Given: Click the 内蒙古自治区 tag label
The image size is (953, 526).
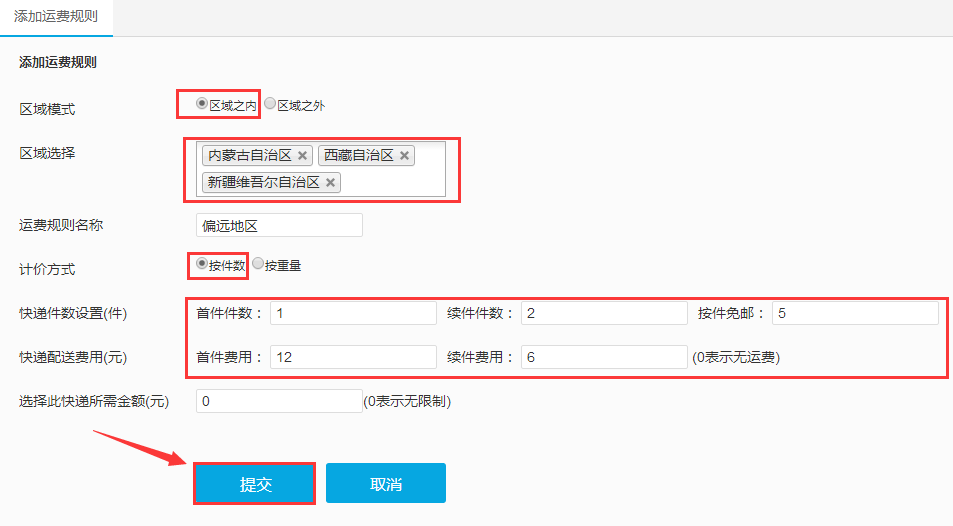Looking at the screenshot, I should (249, 156).
